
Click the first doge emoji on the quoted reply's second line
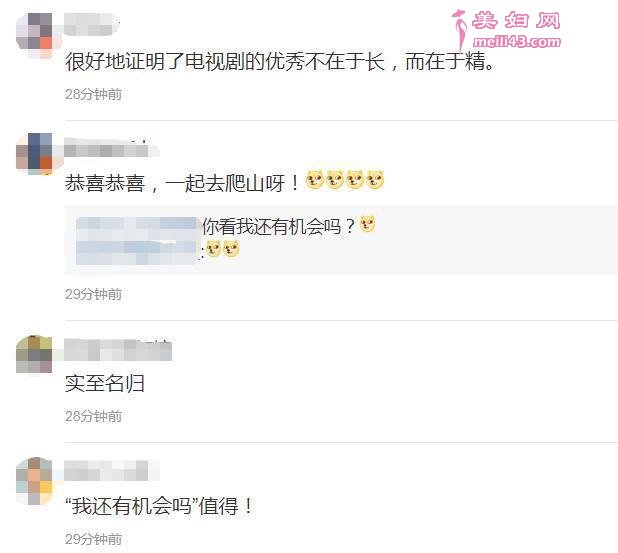tap(213, 249)
